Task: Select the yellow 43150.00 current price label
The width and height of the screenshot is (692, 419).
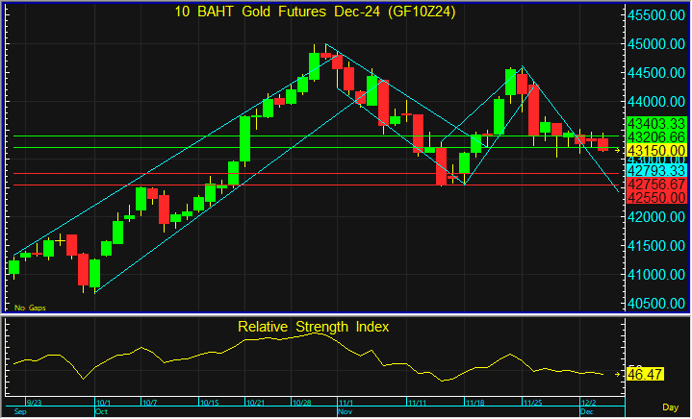Action: click(656, 150)
